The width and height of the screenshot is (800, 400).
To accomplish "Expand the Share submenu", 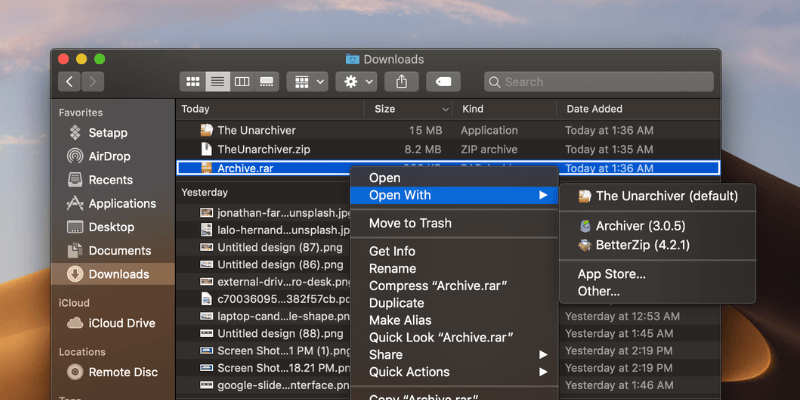I will pyautogui.click(x=454, y=355).
